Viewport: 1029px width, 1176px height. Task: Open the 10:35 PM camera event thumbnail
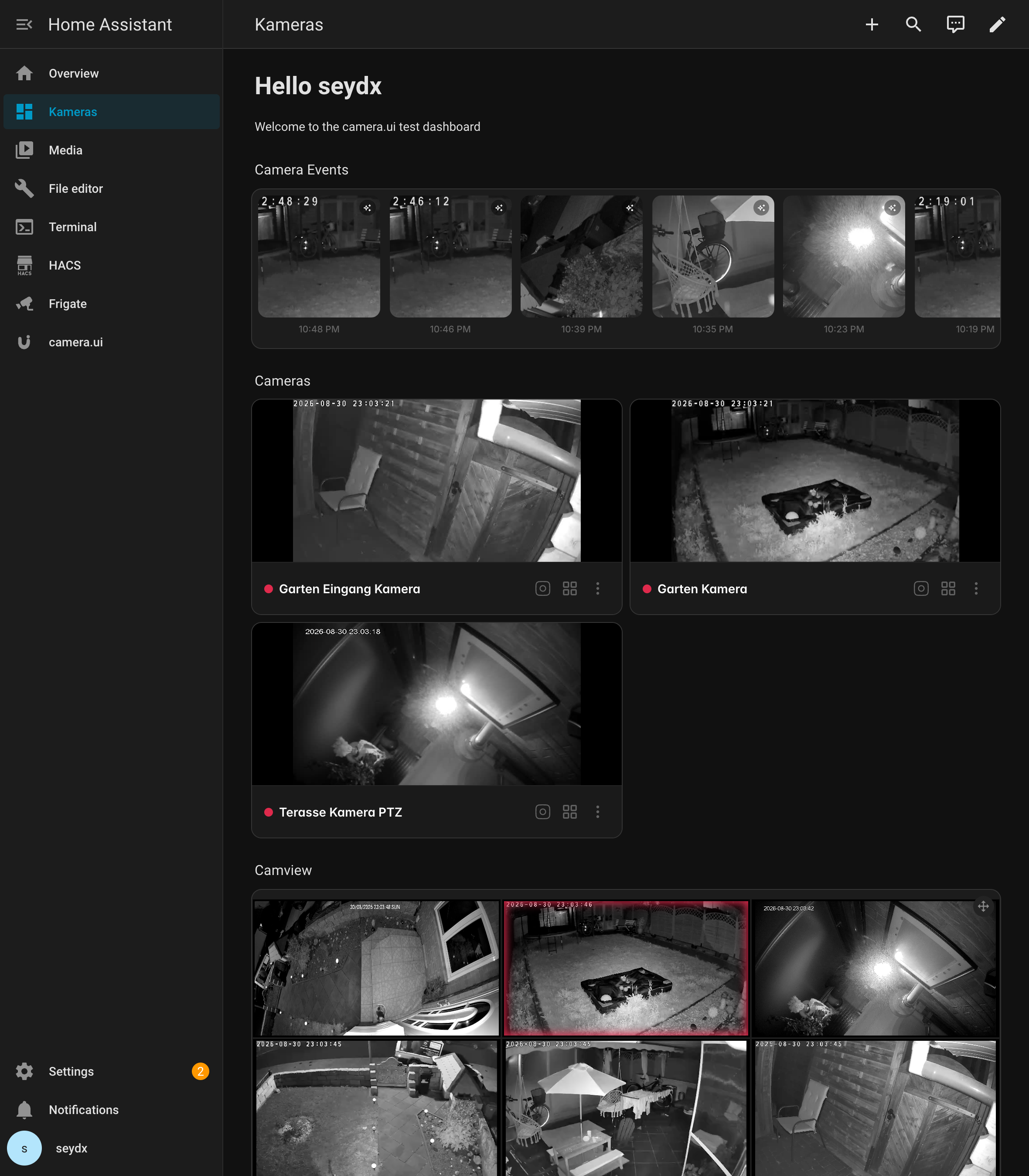[x=712, y=257]
